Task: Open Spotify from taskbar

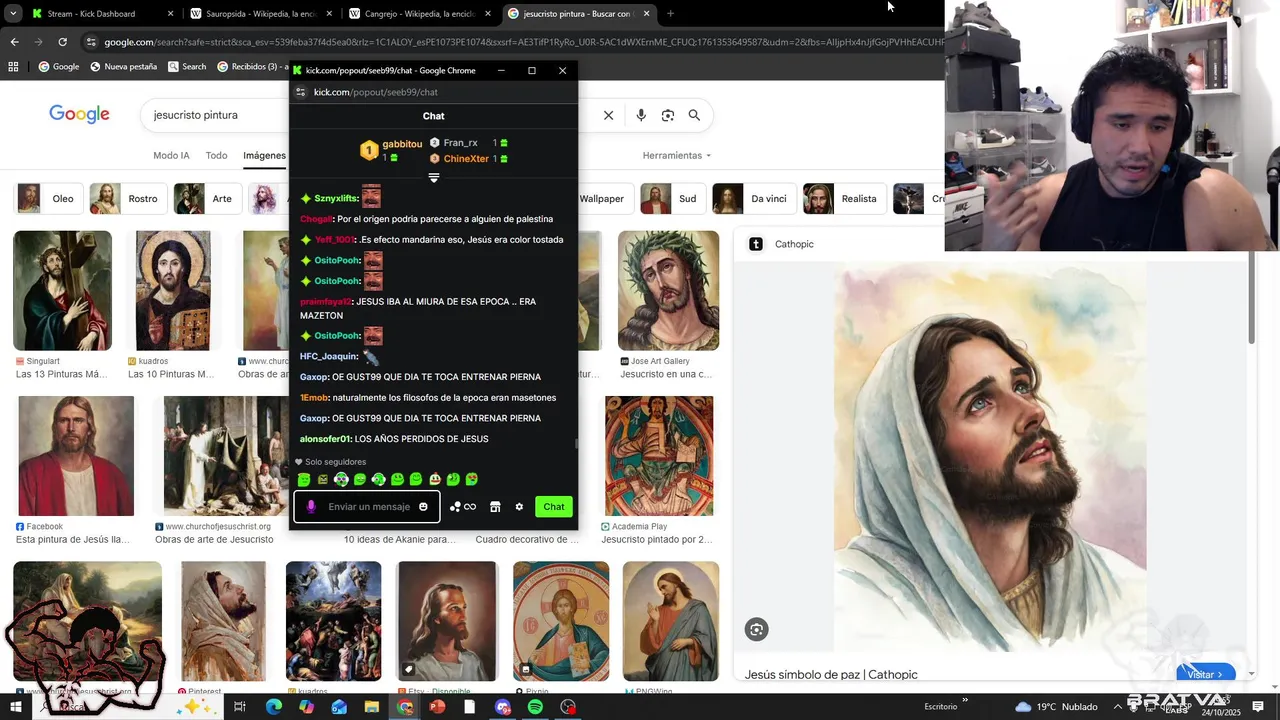Action: pyautogui.click(x=535, y=707)
